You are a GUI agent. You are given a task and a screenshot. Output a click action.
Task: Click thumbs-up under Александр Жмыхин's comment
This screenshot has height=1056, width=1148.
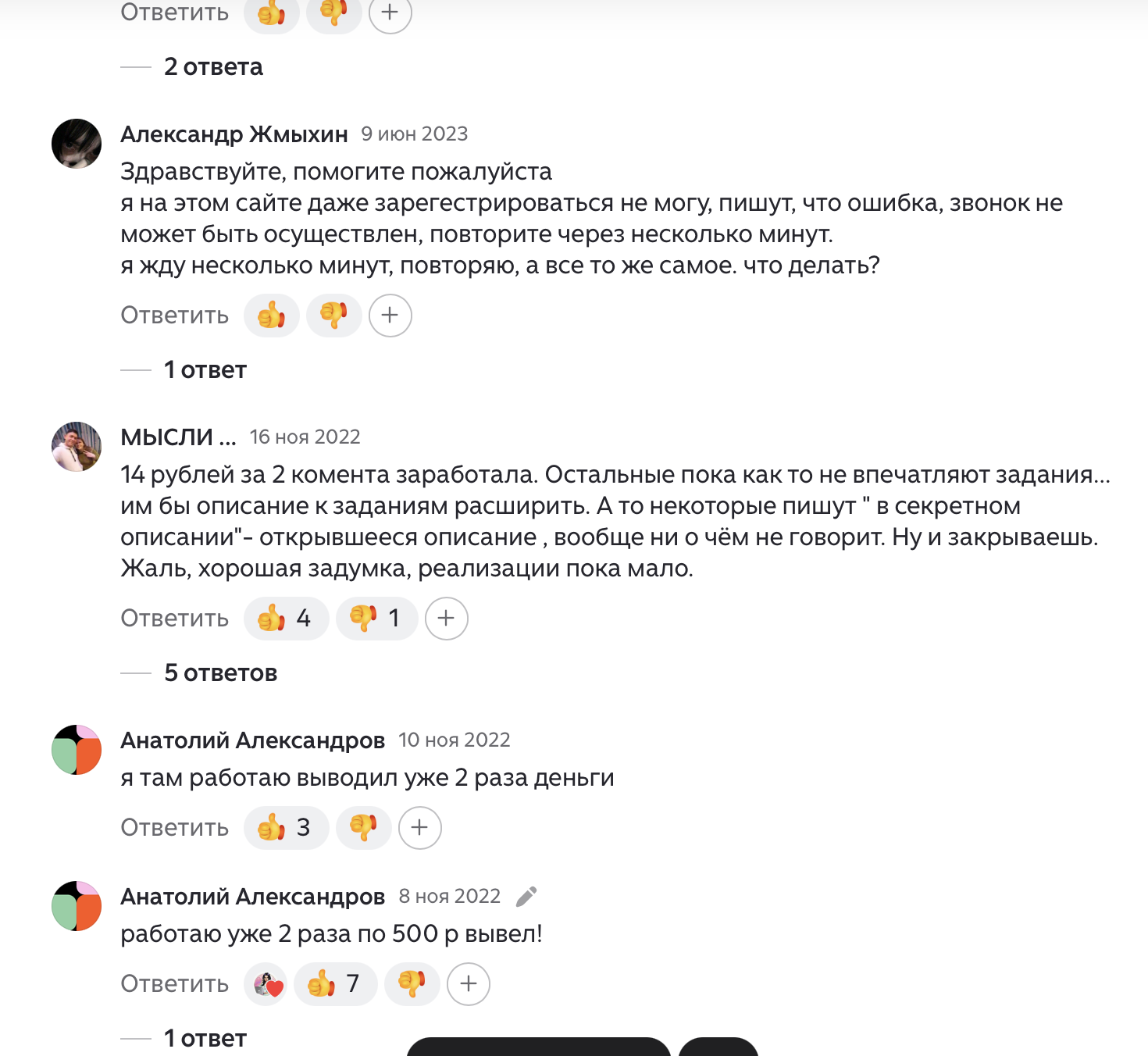[271, 315]
